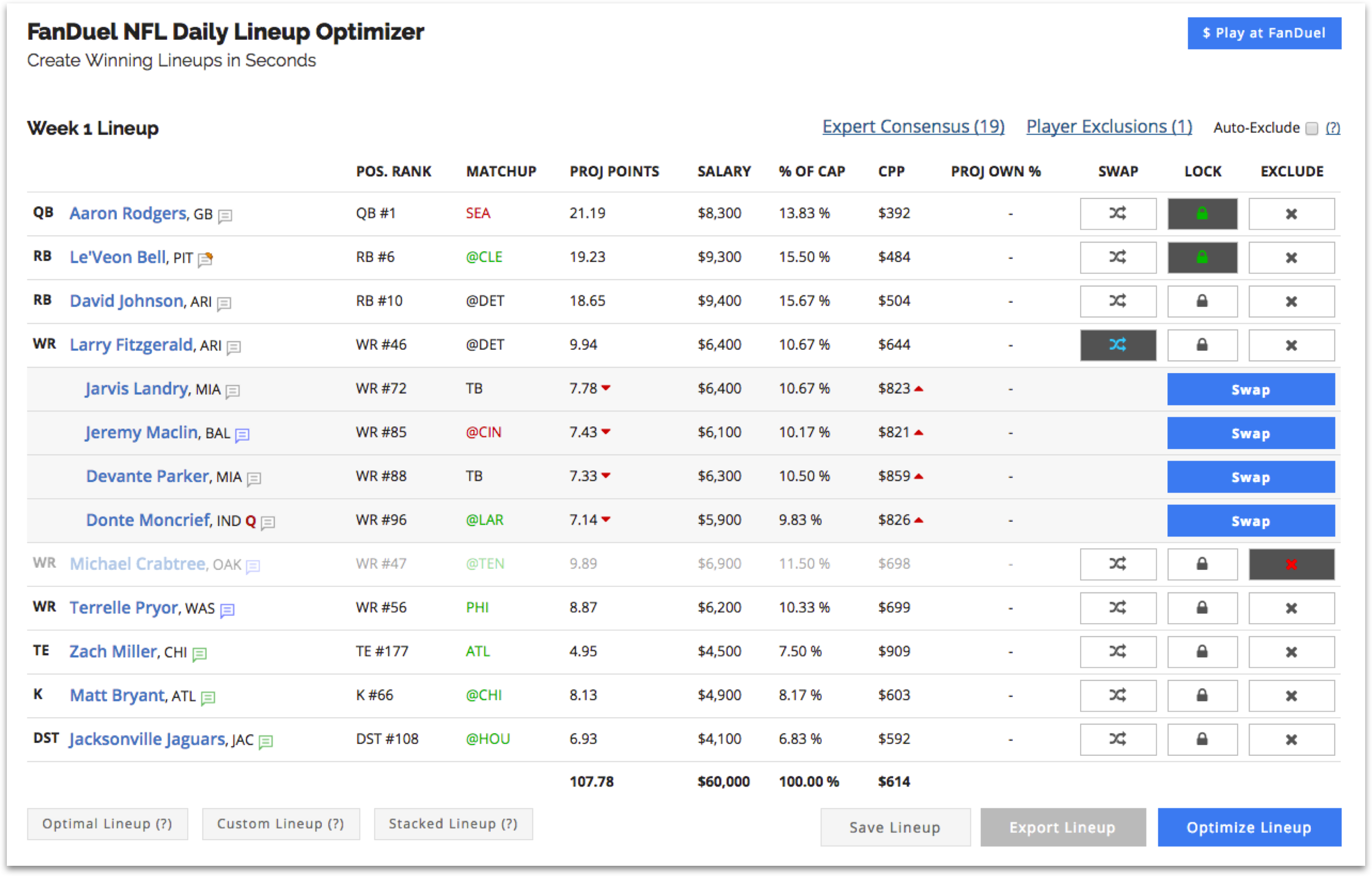Exclude Terrelle Pryor with X button
The image size is (1372, 876).
1292,608
